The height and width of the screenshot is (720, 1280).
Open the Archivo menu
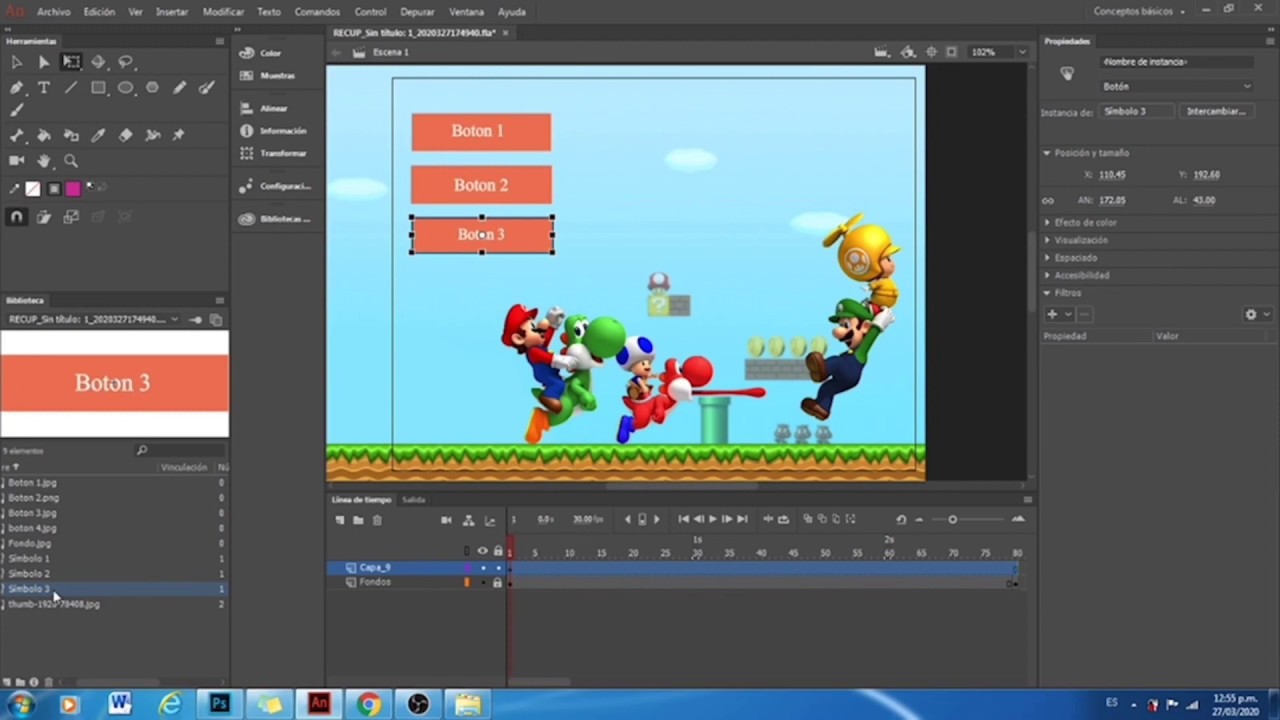(x=53, y=12)
